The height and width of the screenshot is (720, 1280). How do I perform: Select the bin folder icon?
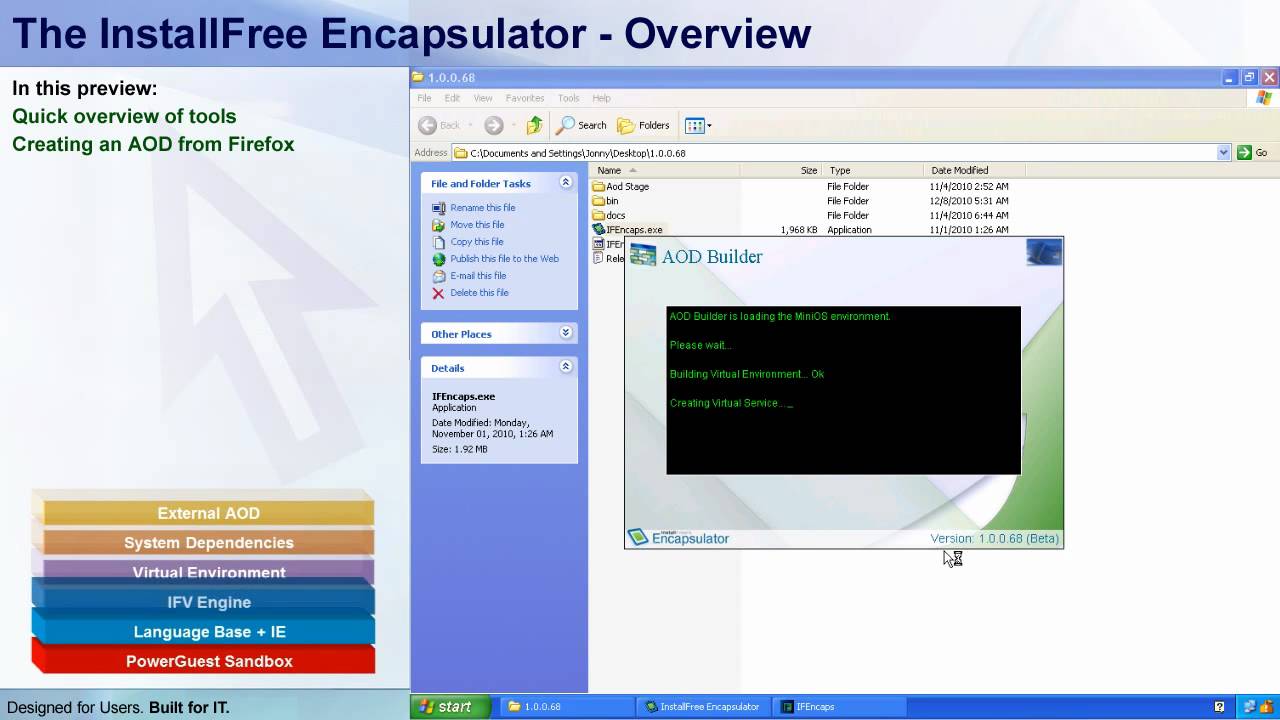click(x=599, y=201)
